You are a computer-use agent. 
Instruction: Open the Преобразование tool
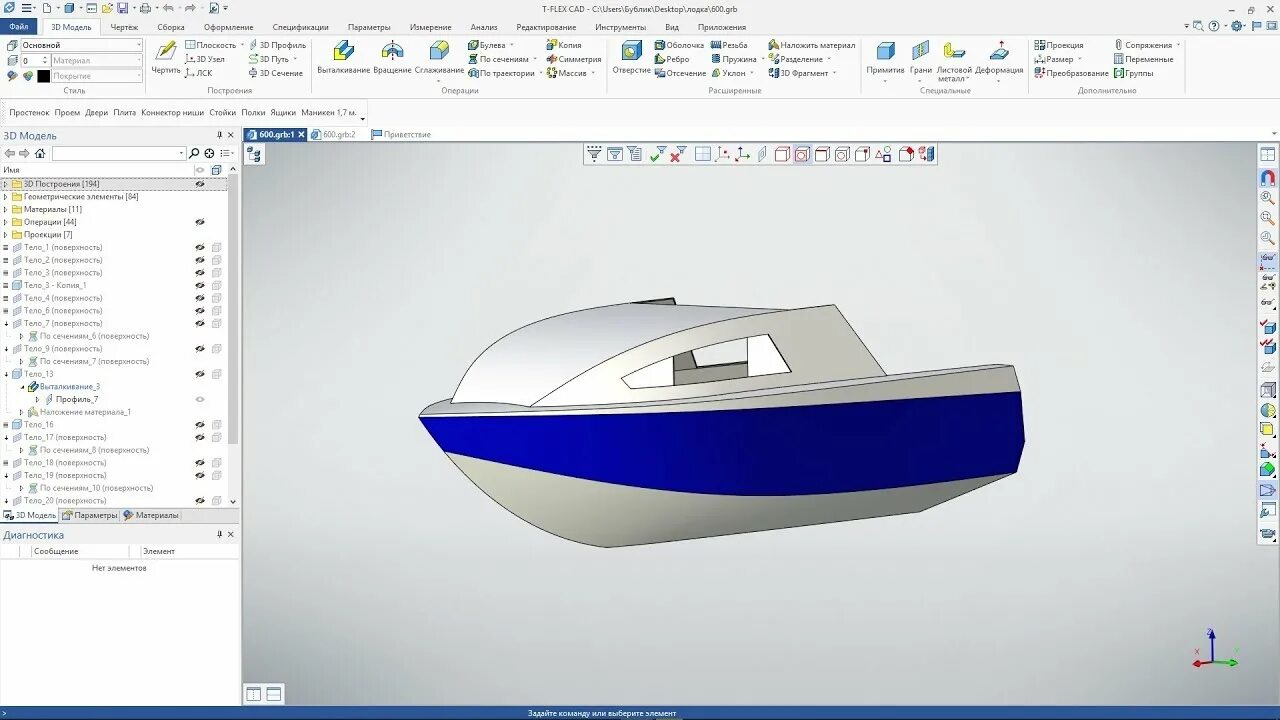[1072, 73]
